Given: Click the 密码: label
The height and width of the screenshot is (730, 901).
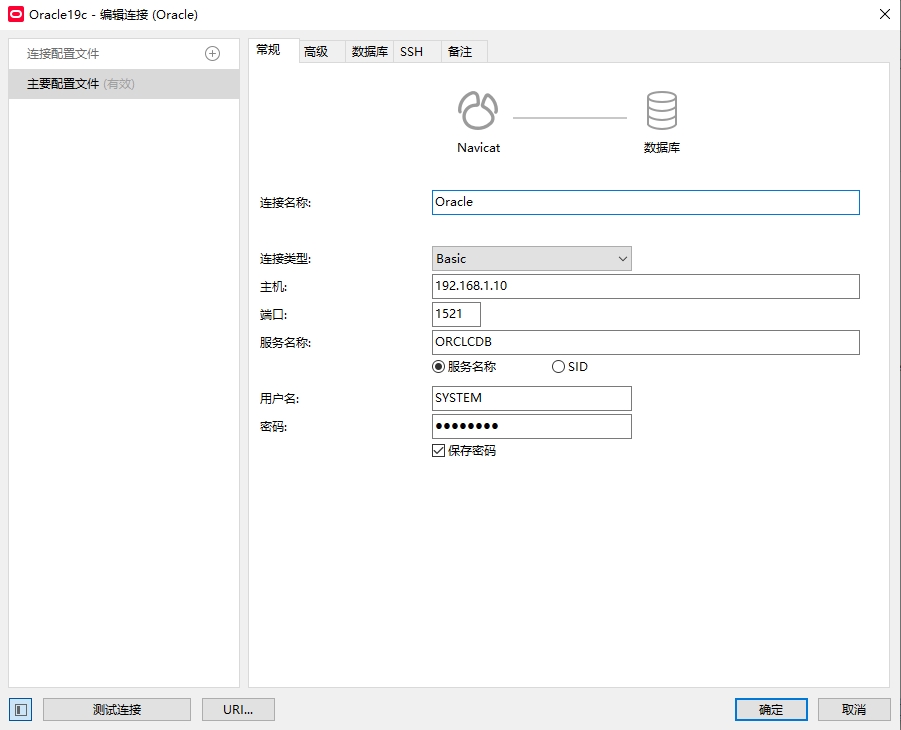Looking at the screenshot, I should [274, 427].
